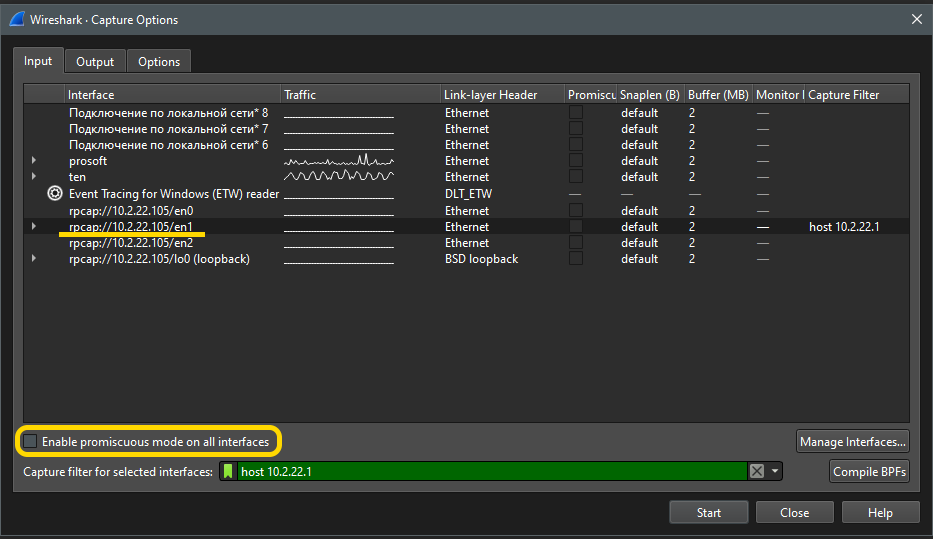
Task: Open the capture filter history dropdown arrow
Action: coord(774,471)
